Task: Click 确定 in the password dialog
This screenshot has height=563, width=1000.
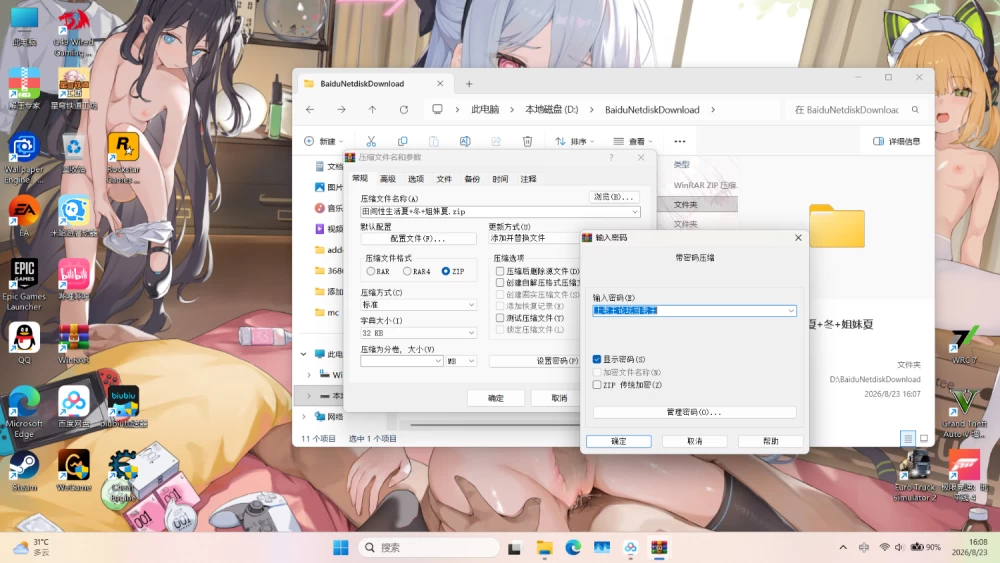Action: pos(619,441)
